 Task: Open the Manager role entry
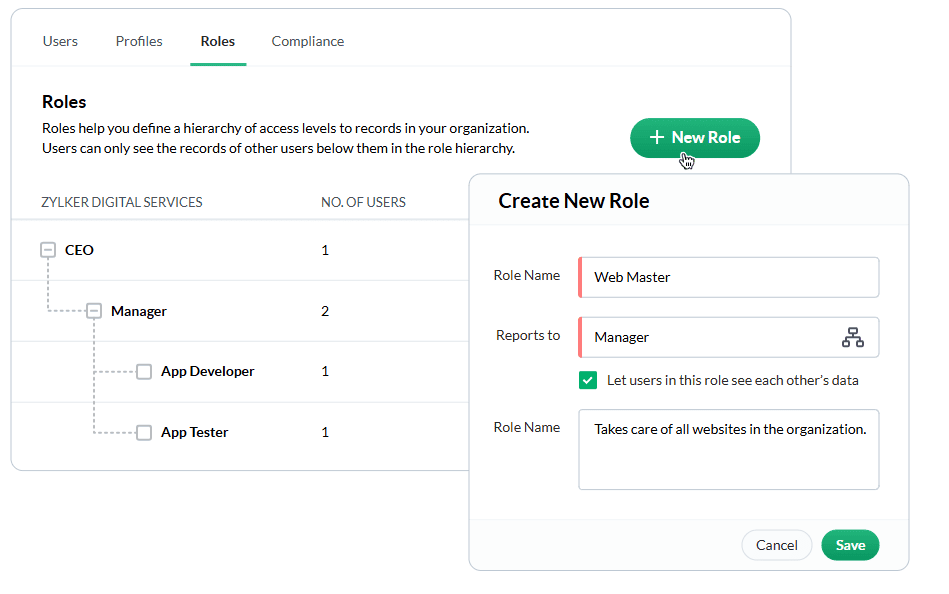point(139,311)
